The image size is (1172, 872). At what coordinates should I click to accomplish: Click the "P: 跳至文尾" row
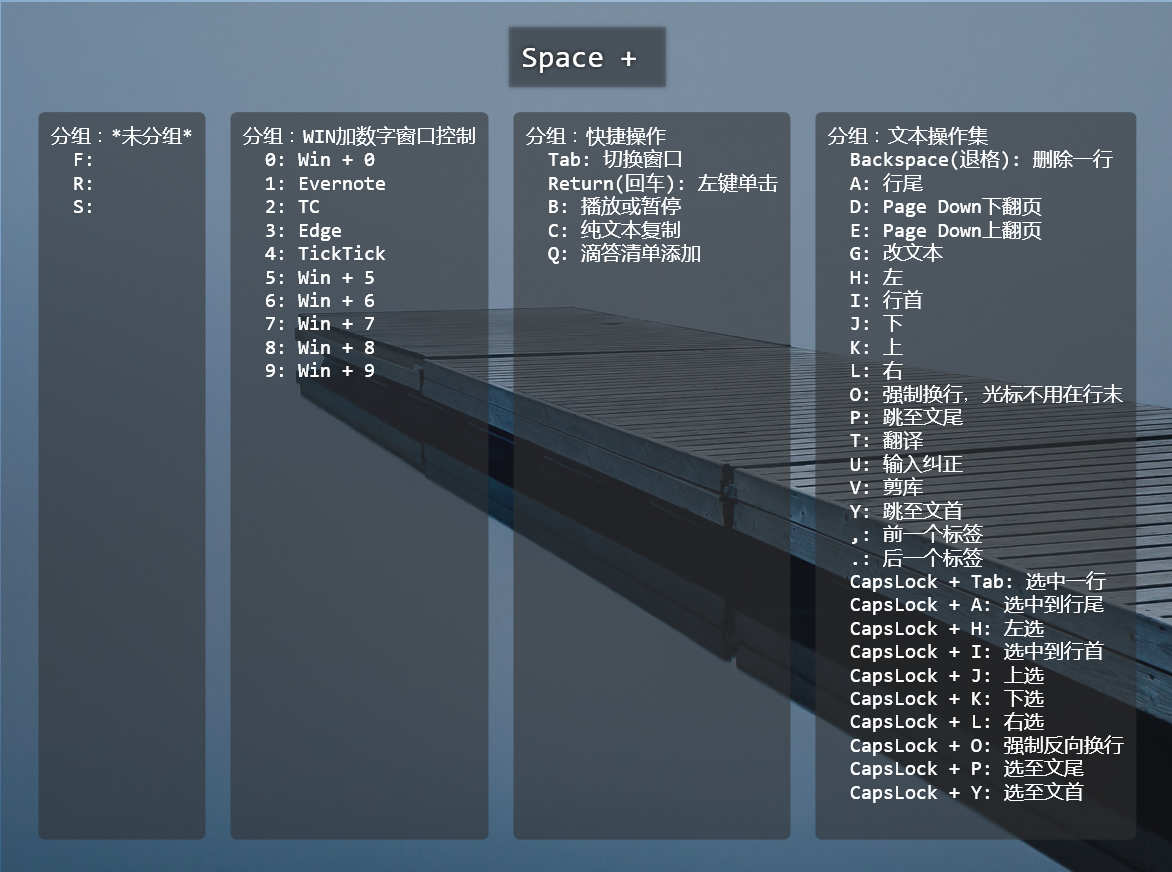[x=907, y=418]
